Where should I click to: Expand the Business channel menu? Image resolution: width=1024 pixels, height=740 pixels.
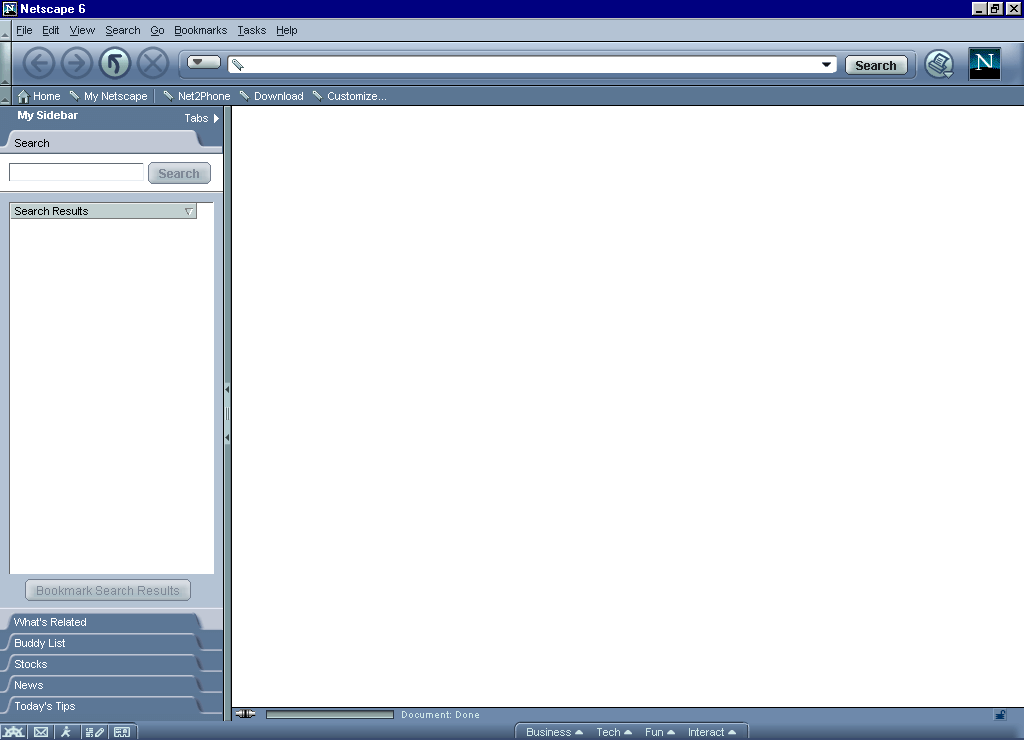coord(554,732)
